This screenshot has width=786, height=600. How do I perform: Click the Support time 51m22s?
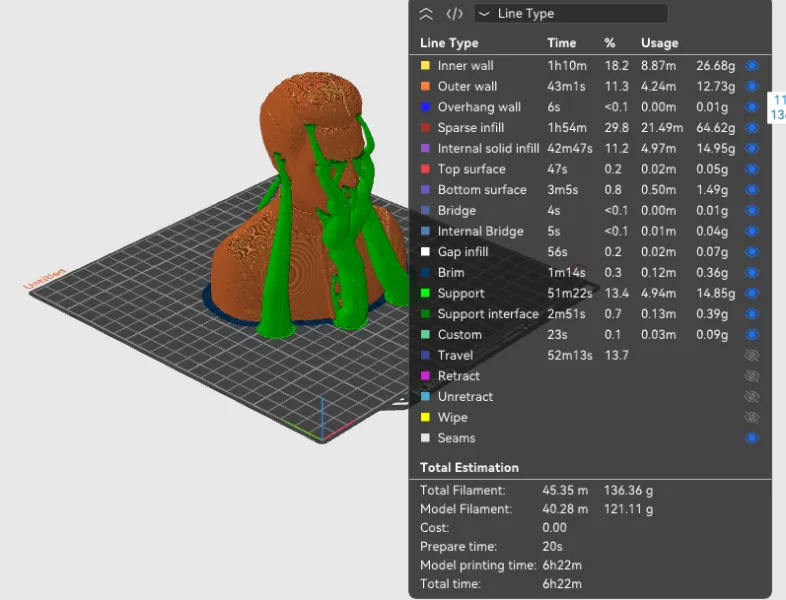569,293
